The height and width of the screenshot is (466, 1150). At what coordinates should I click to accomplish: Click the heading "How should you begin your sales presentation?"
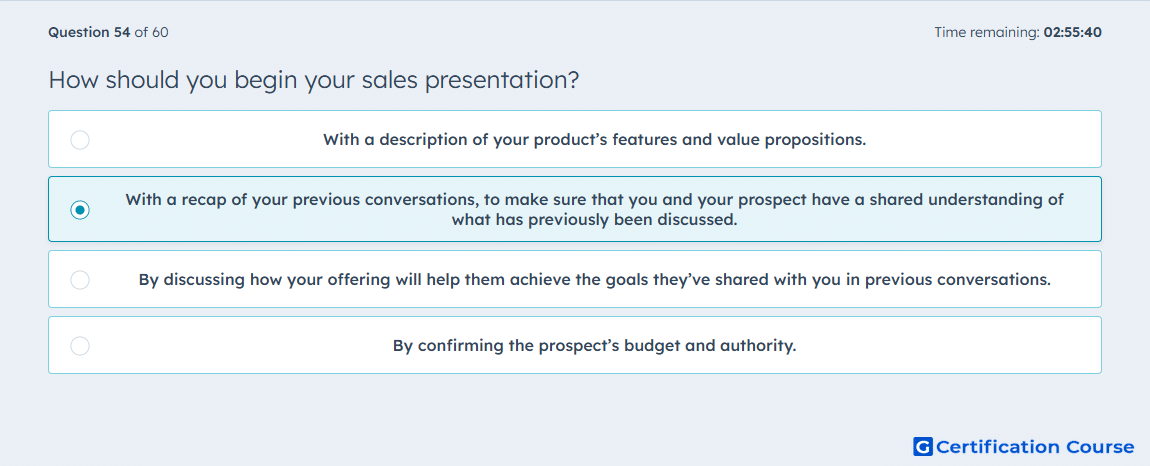[x=314, y=80]
